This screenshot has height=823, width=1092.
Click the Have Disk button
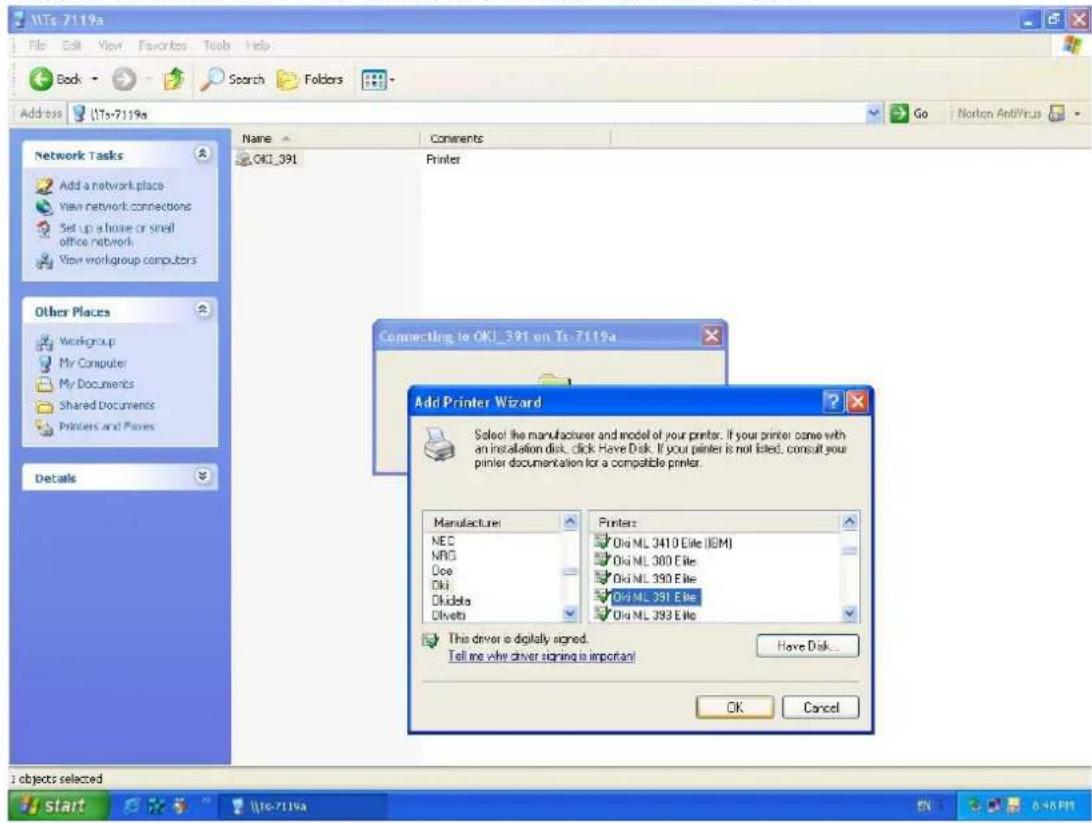click(807, 646)
